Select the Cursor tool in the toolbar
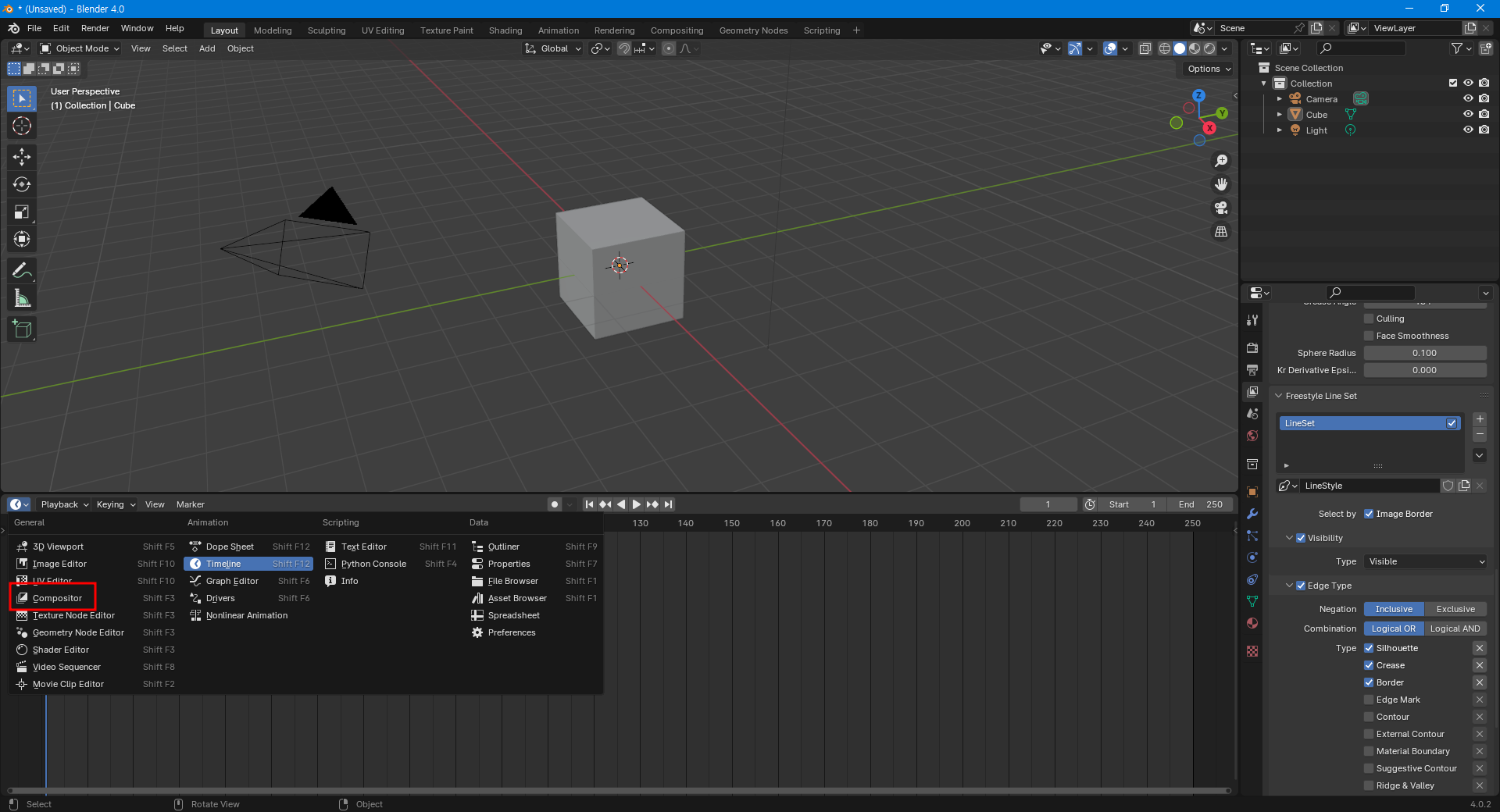 click(x=22, y=126)
